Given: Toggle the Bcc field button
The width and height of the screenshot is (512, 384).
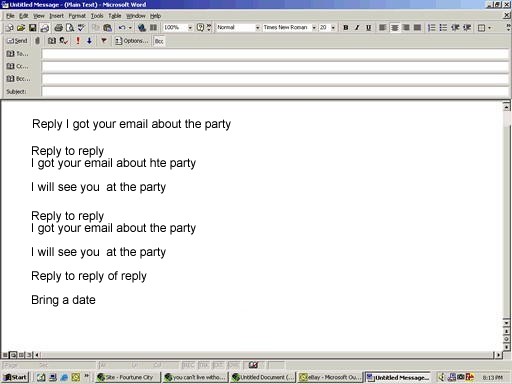Looking at the screenshot, I should pyautogui.click(x=159, y=41).
